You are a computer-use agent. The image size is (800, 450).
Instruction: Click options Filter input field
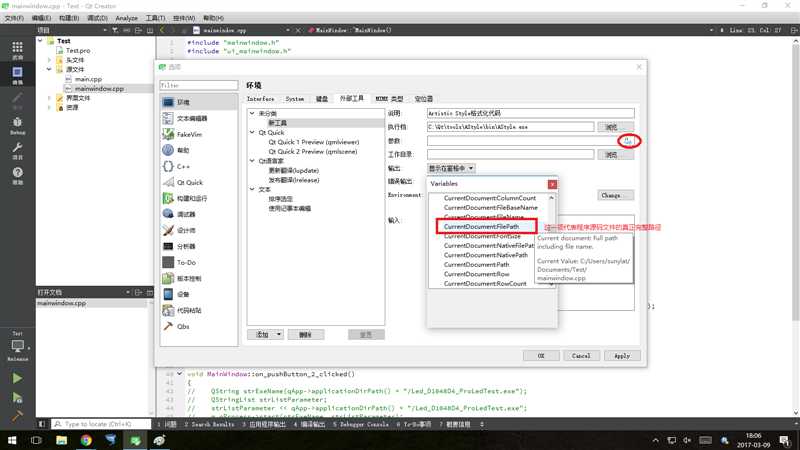pyautogui.click(x=198, y=85)
